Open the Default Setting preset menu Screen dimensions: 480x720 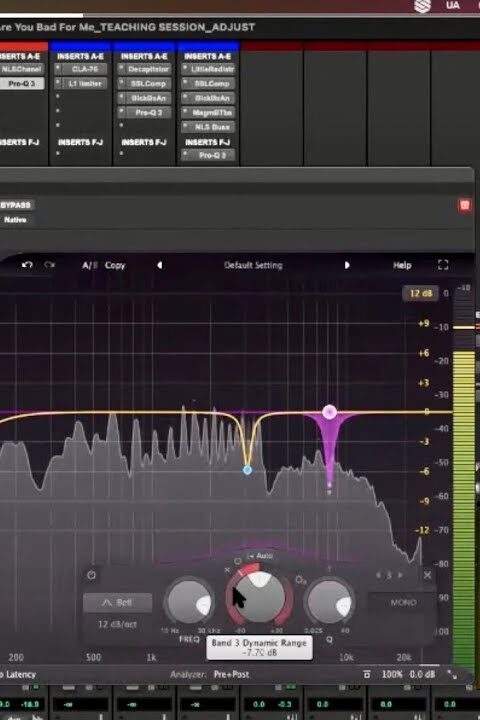point(253,265)
